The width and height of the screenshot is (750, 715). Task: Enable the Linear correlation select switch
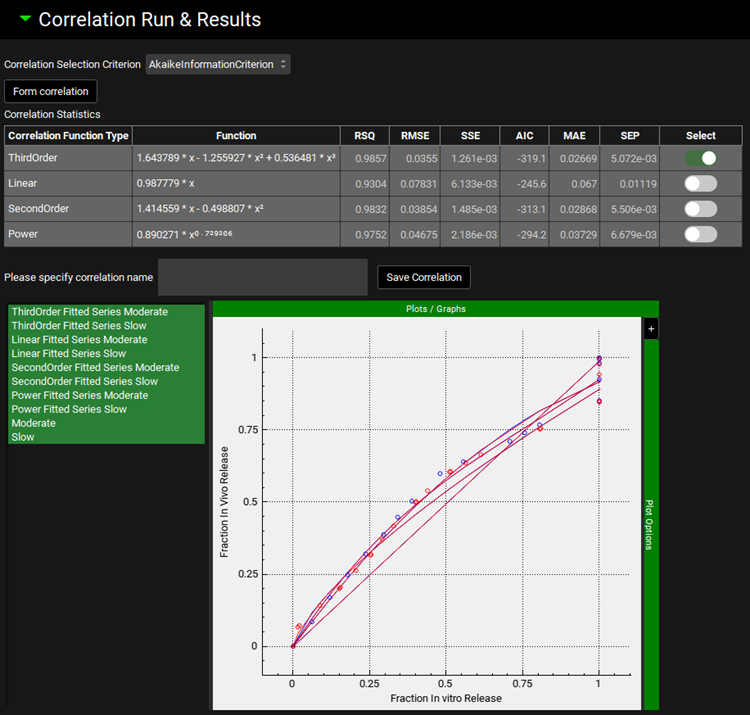click(700, 184)
